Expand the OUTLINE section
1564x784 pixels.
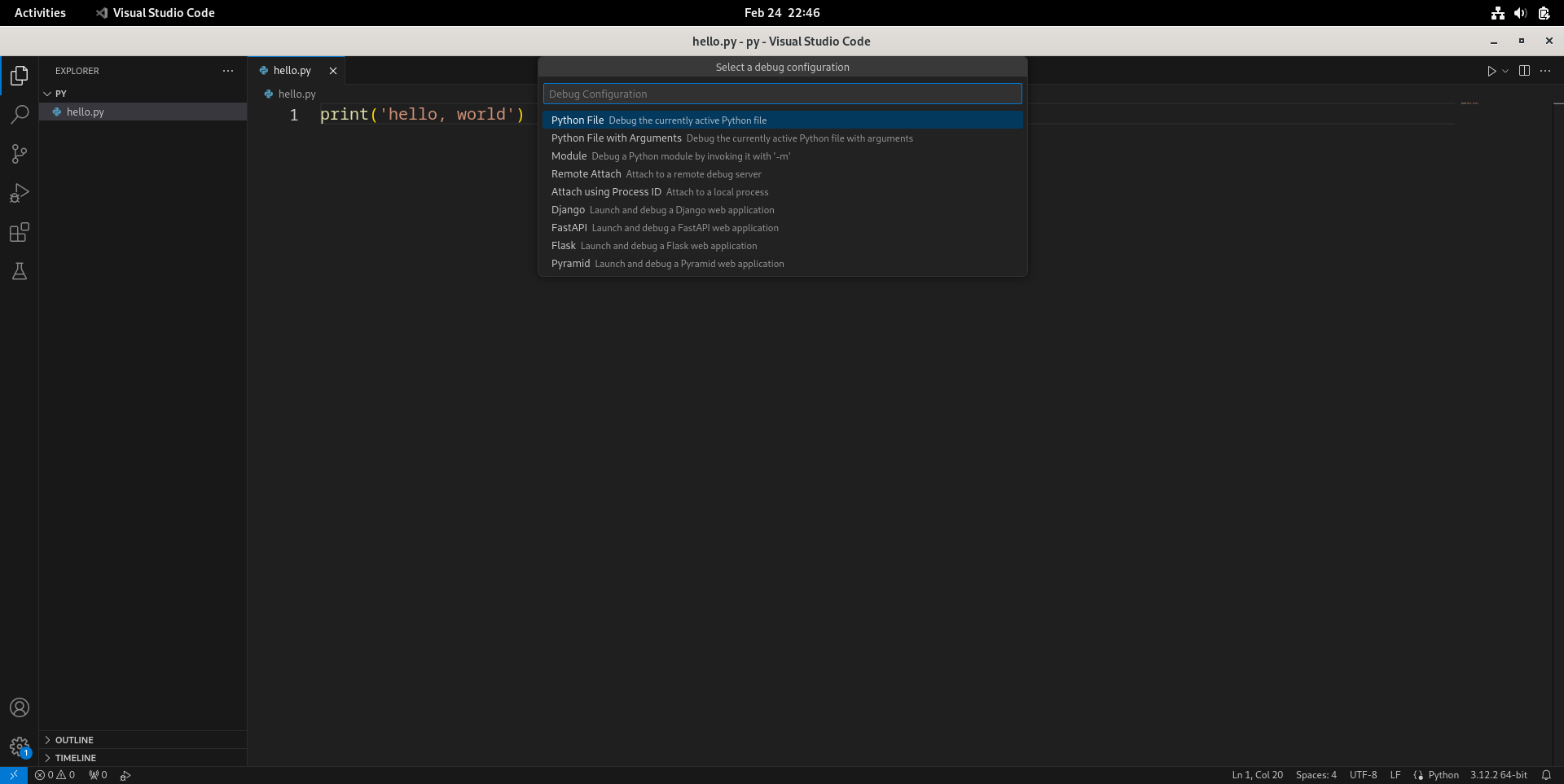click(x=143, y=740)
